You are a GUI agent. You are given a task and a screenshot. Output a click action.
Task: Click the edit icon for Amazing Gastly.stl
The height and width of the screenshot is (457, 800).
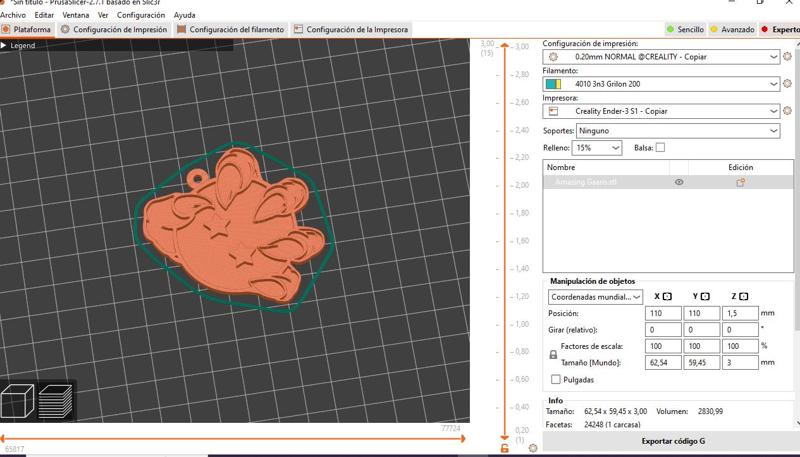tap(740, 182)
